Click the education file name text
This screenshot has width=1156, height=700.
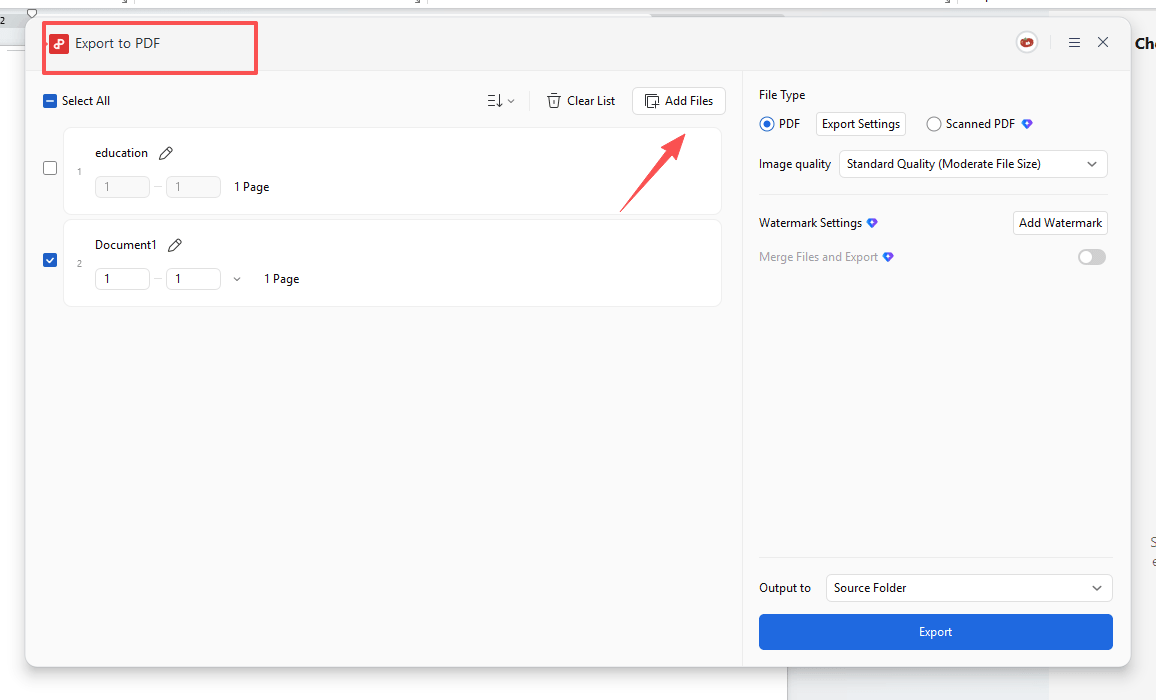click(122, 153)
